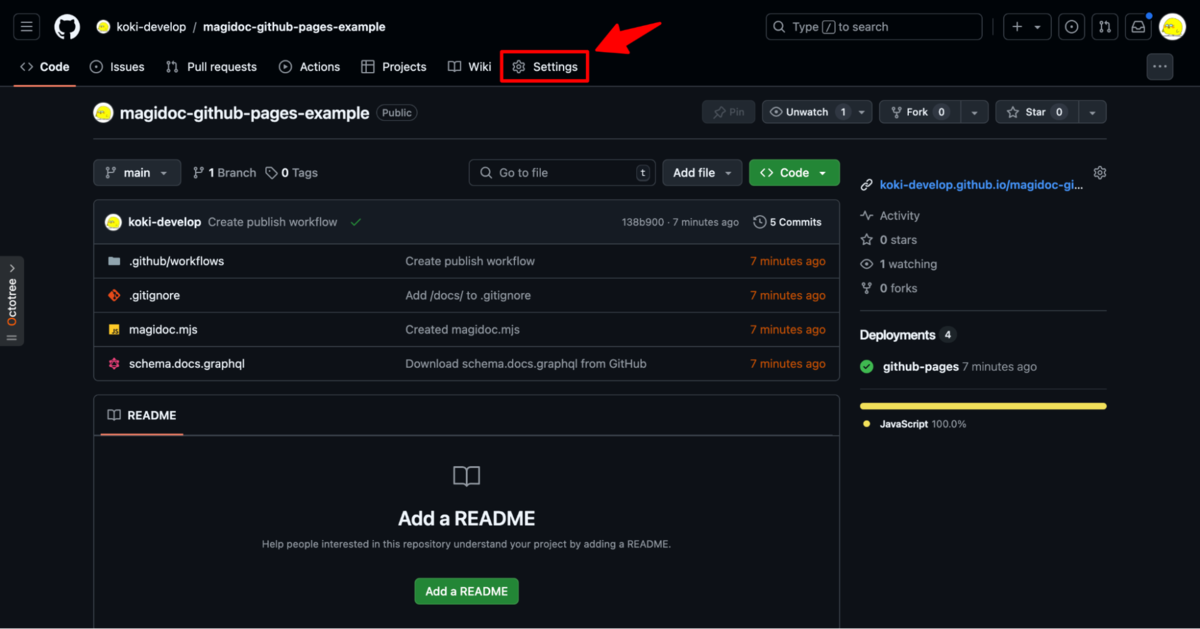The height and width of the screenshot is (629, 1200).
Task: Expand the Star lists dropdown arrow
Action: point(1093,112)
